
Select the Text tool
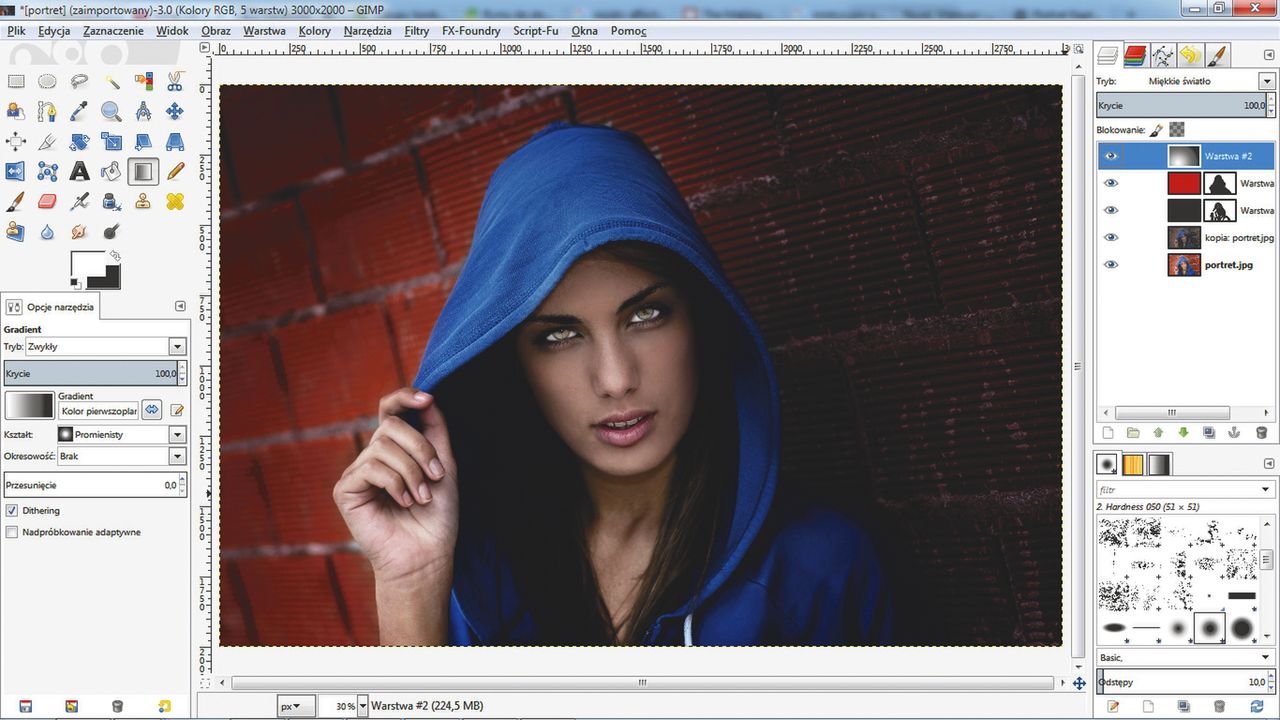79,171
